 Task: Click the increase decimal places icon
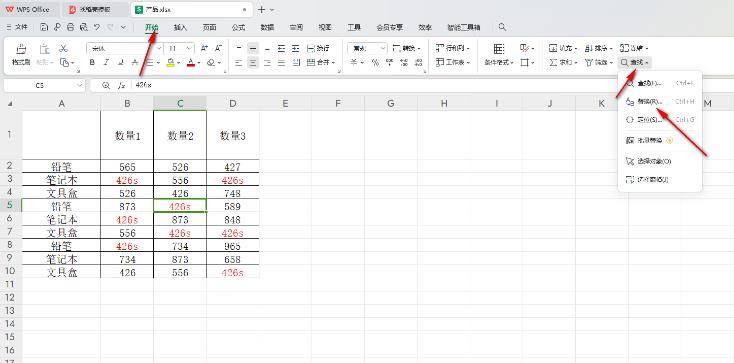coord(404,62)
